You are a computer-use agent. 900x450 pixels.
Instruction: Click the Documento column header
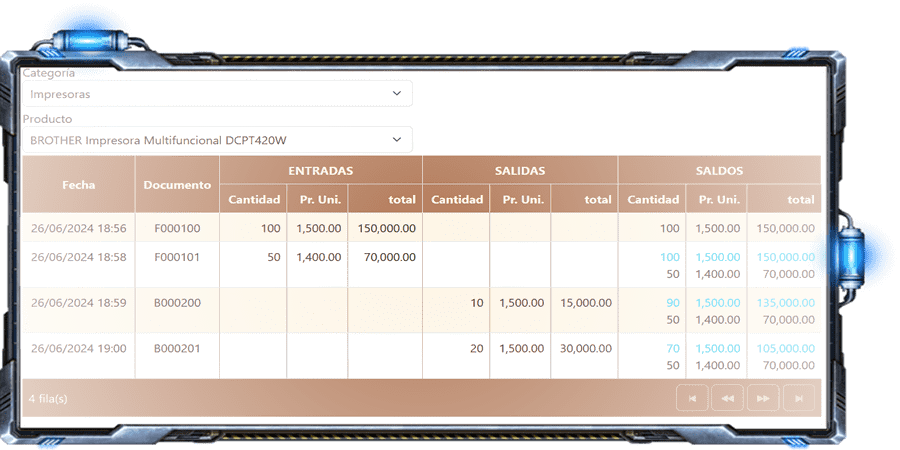click(177, 185)
